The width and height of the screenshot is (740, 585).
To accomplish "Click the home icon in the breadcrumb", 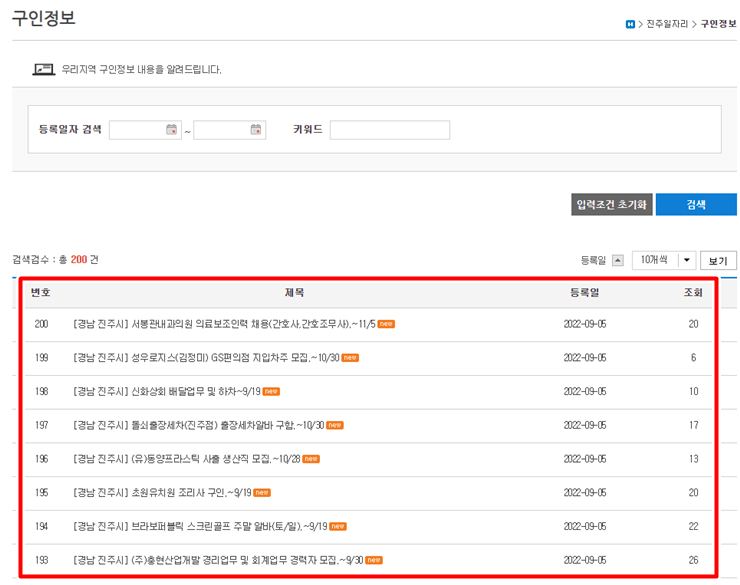I will pos(630,24).
